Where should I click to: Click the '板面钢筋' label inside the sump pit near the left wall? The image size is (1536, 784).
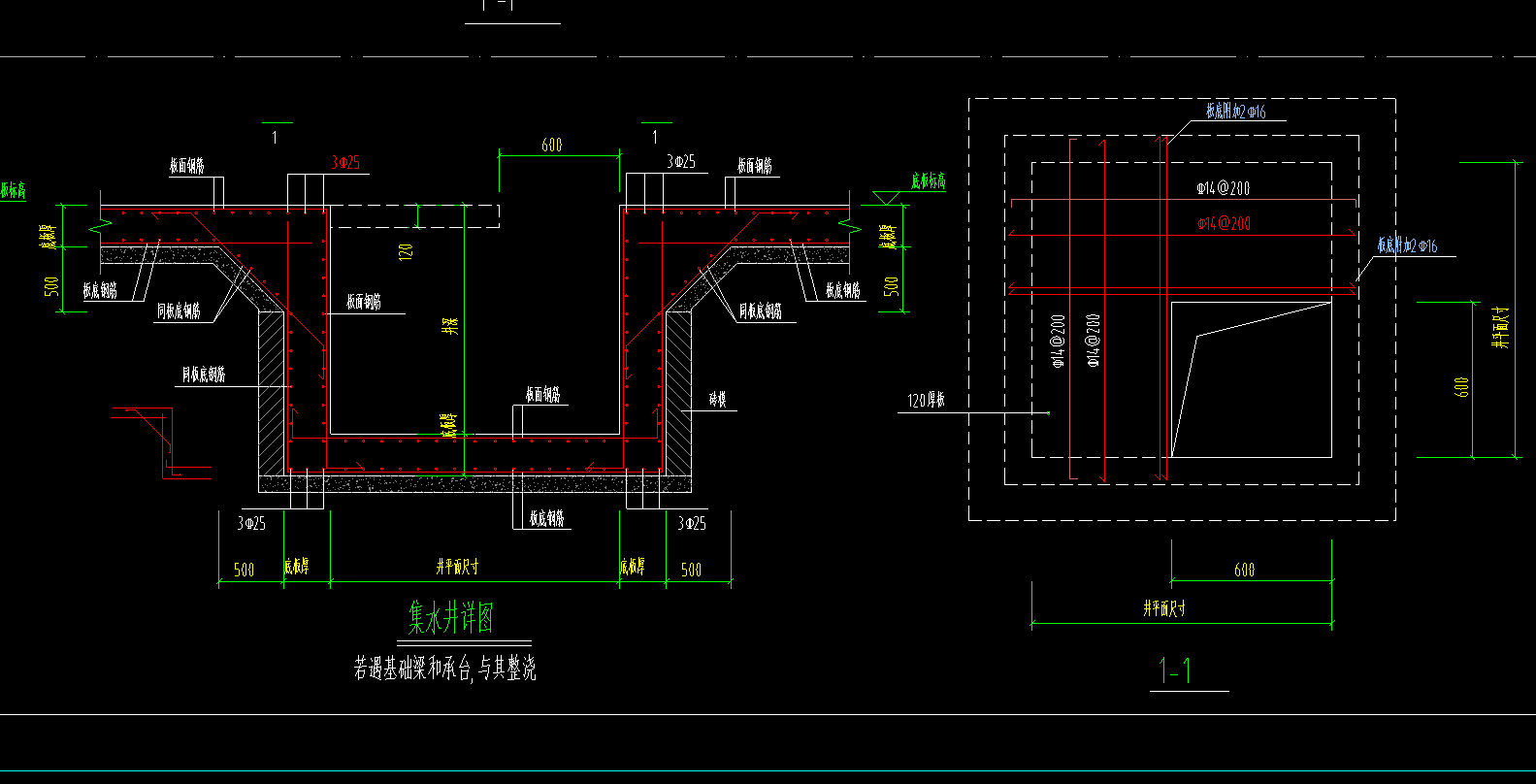pyautogui.click(x=364, y=302)
